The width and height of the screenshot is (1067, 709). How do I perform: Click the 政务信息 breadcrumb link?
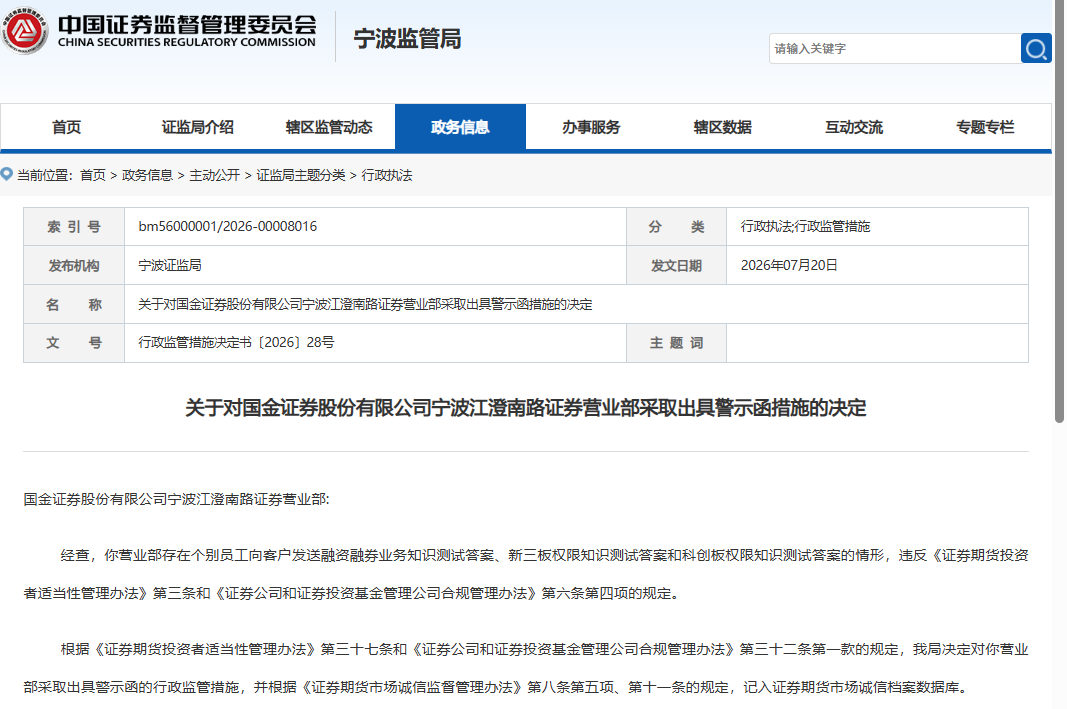147,176
